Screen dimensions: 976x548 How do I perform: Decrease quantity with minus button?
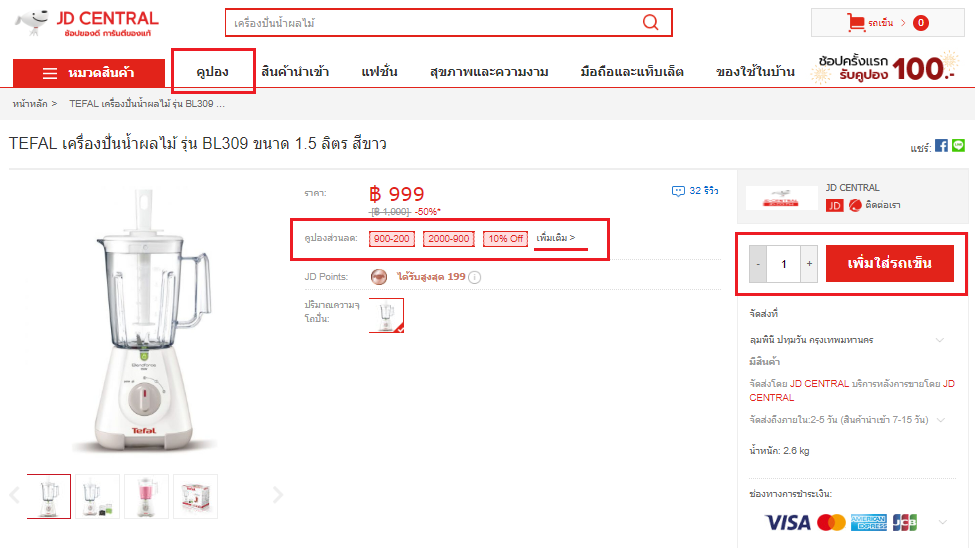(758, 264)
